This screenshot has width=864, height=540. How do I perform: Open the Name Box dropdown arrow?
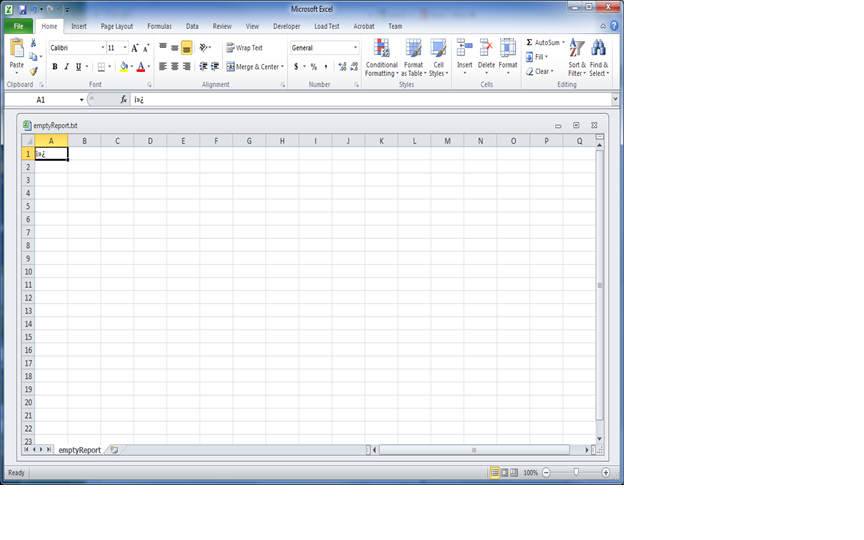[x=82, y=100]
